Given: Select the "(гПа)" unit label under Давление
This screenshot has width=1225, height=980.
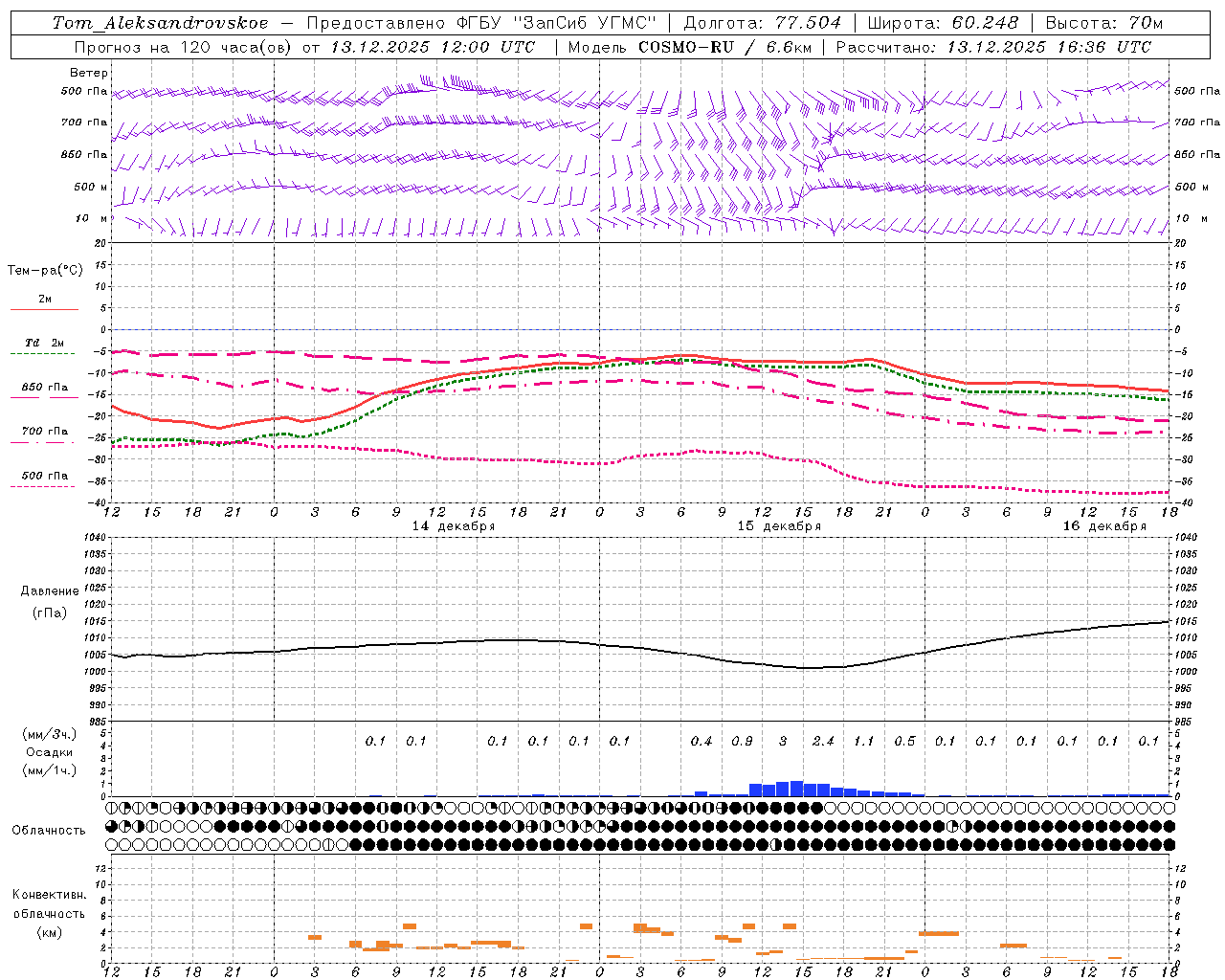Looking at the screenshot, I should (50, 612).
